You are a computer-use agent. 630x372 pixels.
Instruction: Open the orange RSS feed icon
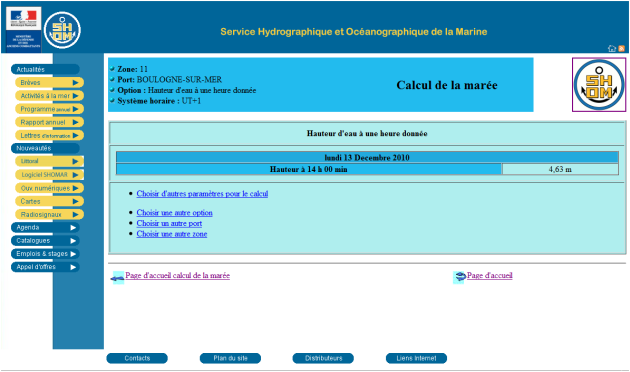621,49
